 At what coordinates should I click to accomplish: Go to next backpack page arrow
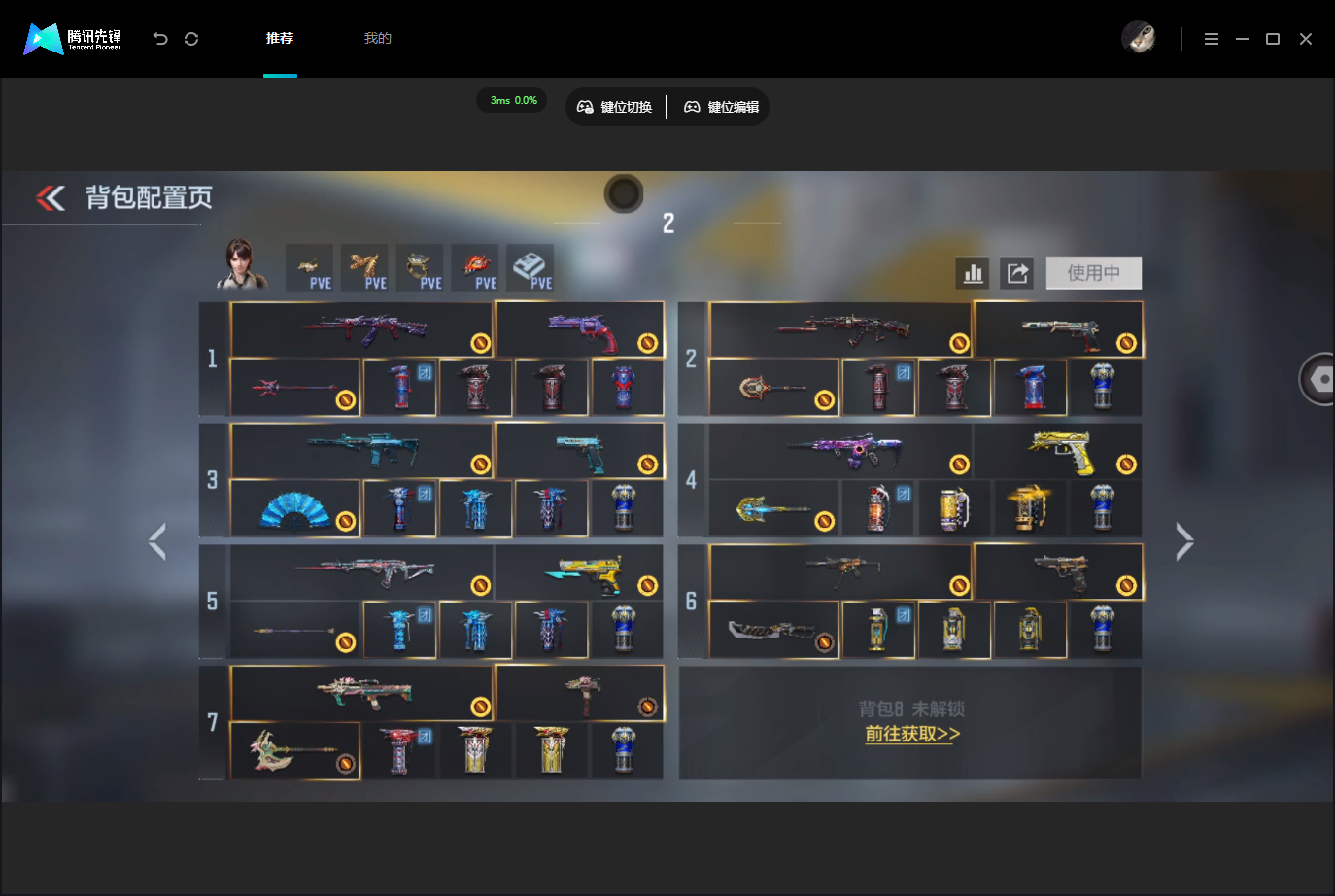click(x=1184, y=541)
